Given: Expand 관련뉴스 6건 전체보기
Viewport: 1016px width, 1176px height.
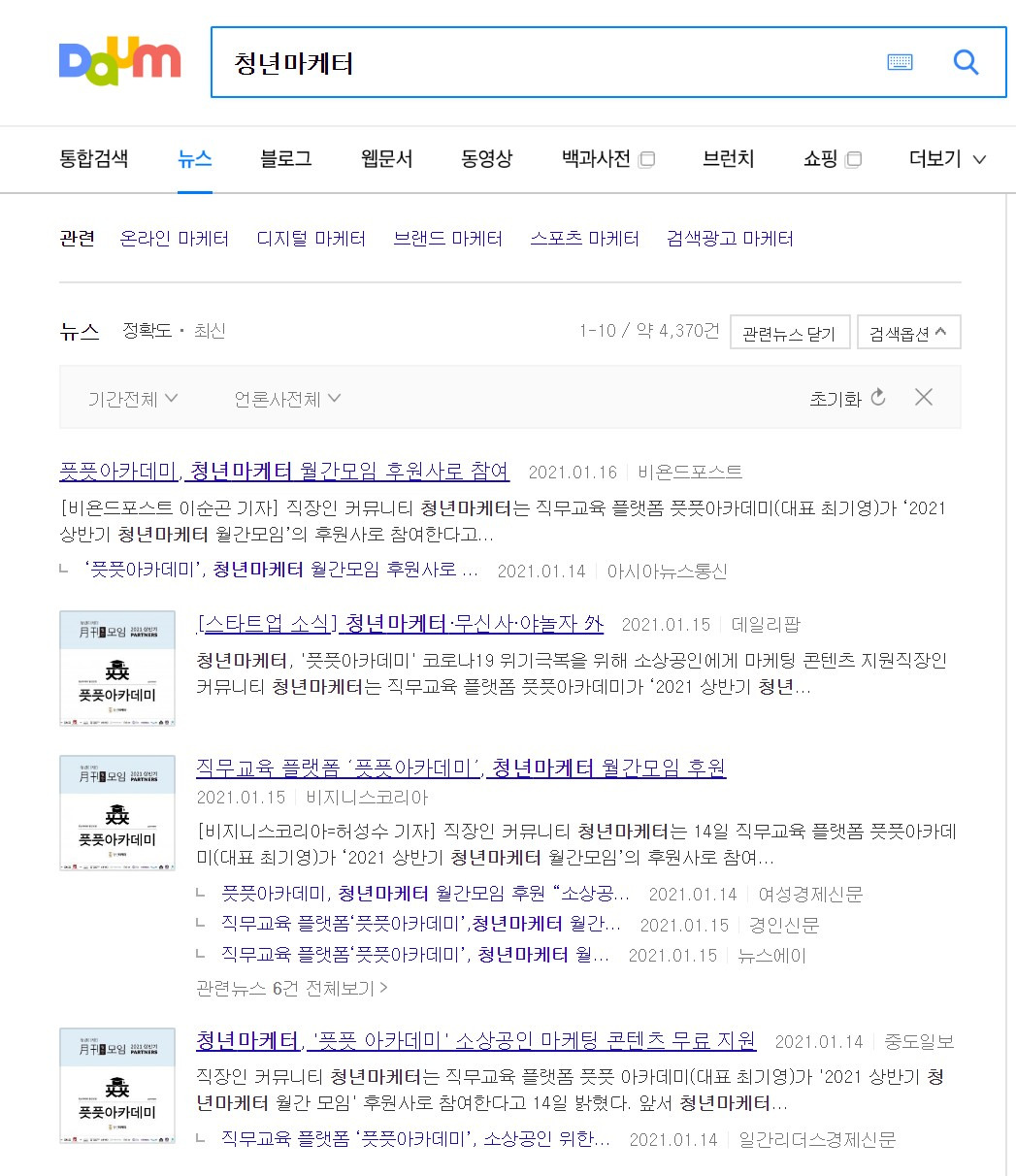Looking at the screenshot, I should (x=292, y=988).
